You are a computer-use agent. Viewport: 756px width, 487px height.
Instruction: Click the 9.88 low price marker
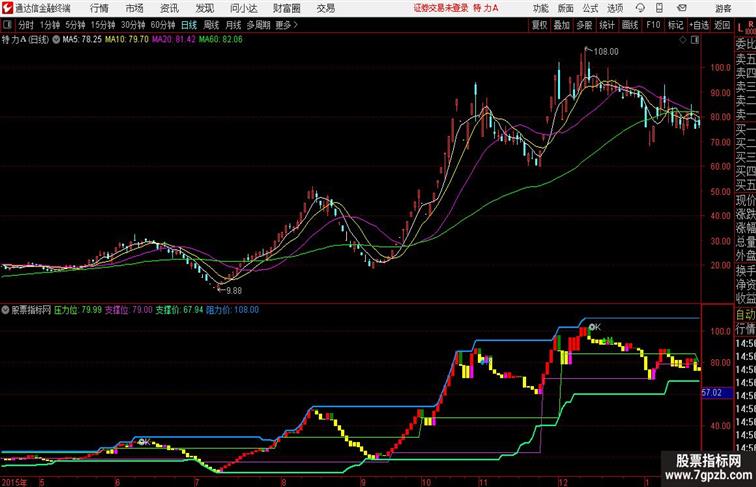(x=234, y=291)
